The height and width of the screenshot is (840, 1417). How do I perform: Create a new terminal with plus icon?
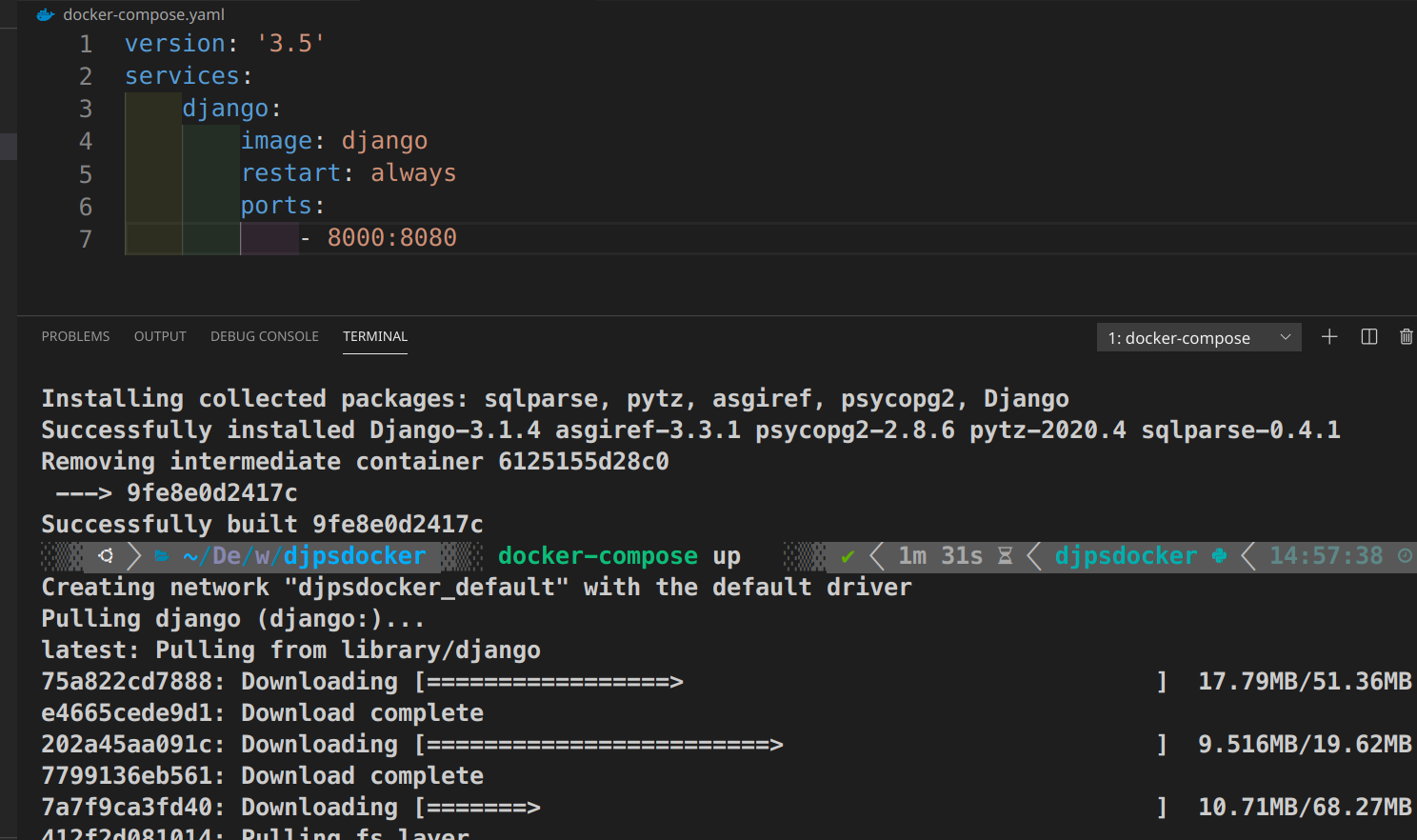point(1329,336)
